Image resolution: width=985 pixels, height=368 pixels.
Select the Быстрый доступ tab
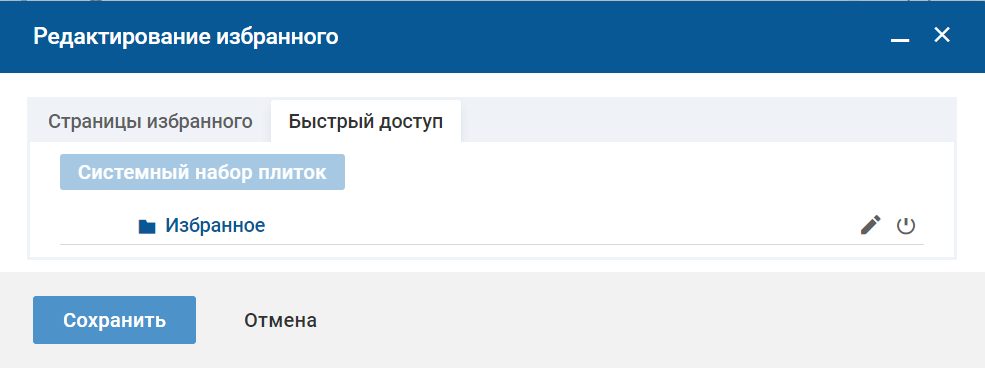point(366,121)
